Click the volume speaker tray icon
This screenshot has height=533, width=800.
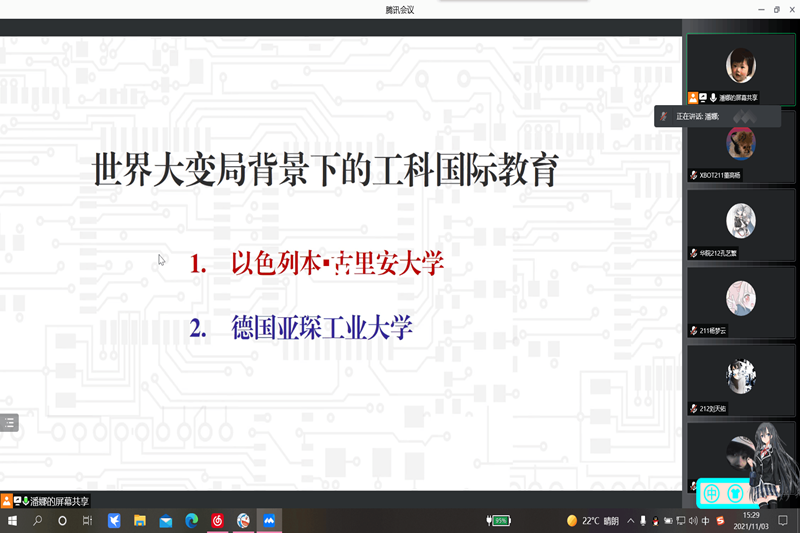click(x=693, y=521)
